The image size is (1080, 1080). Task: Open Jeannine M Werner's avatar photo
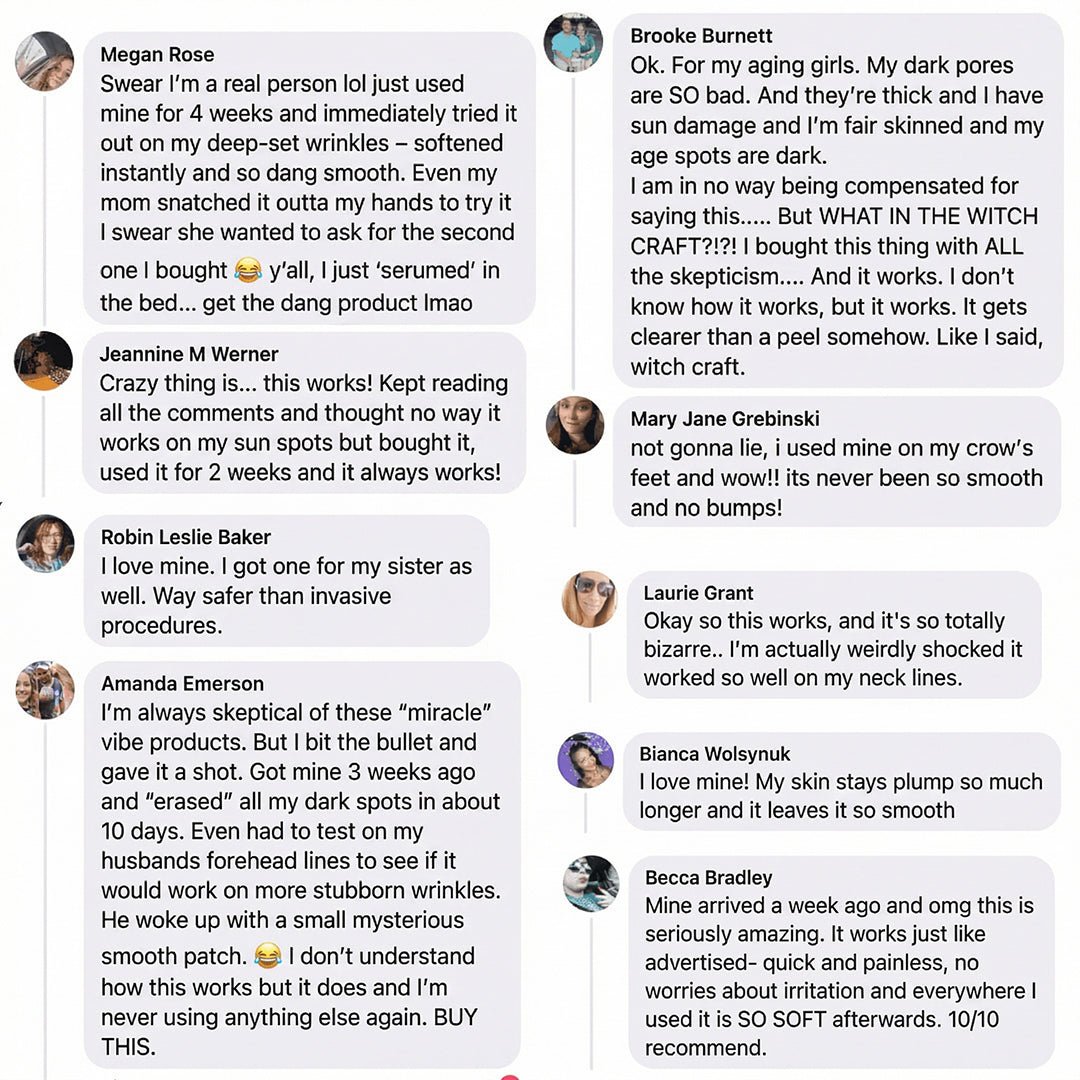click(43, 360)
